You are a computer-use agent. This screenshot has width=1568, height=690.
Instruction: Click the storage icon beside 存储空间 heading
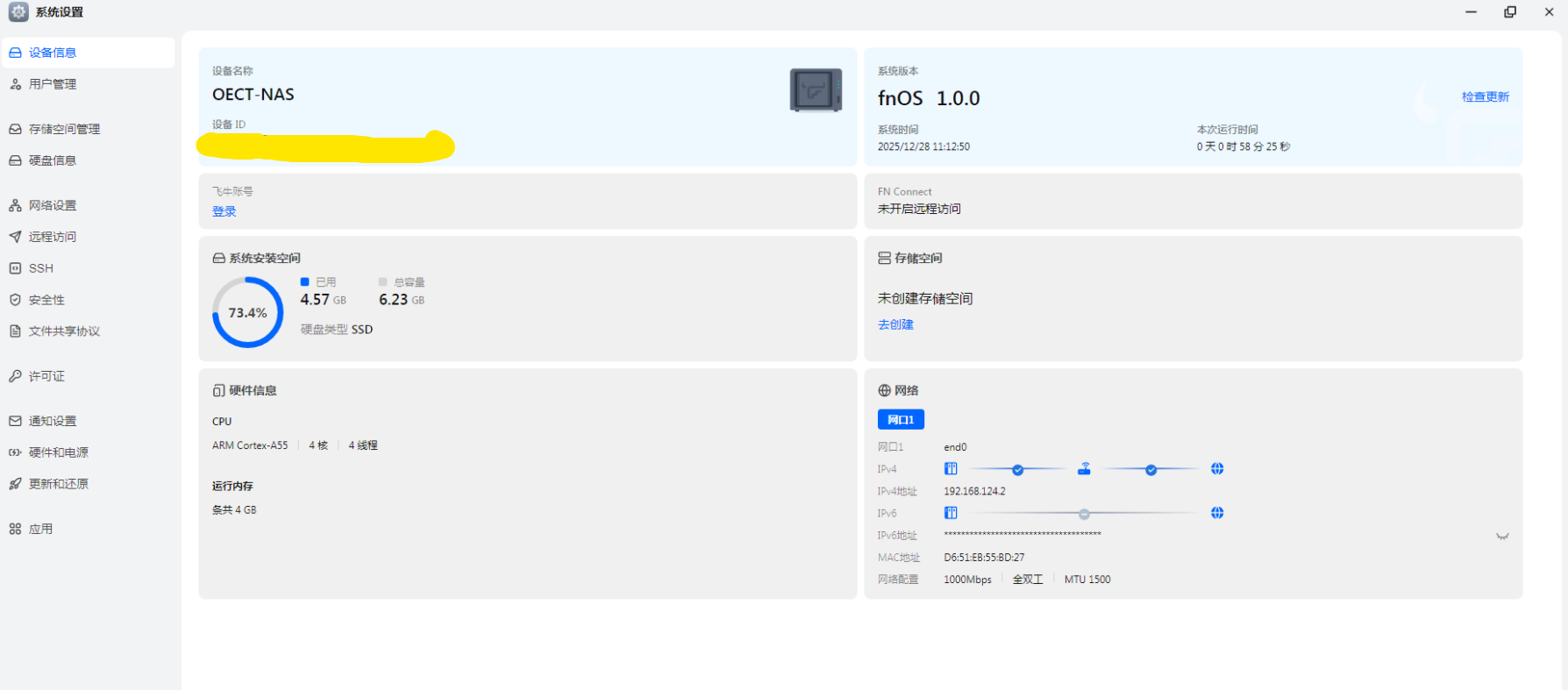pyautogui.click(x=884, y=259)
